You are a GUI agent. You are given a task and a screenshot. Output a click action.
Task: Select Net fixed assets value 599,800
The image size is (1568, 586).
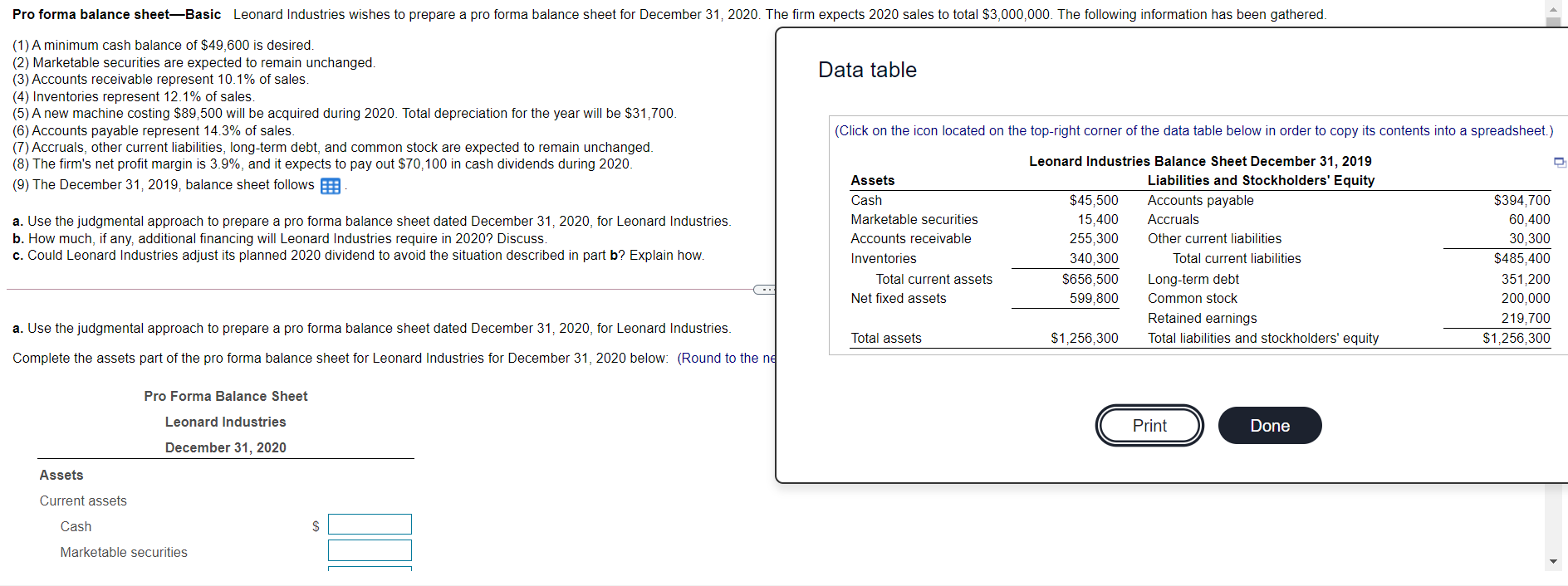1094,298
